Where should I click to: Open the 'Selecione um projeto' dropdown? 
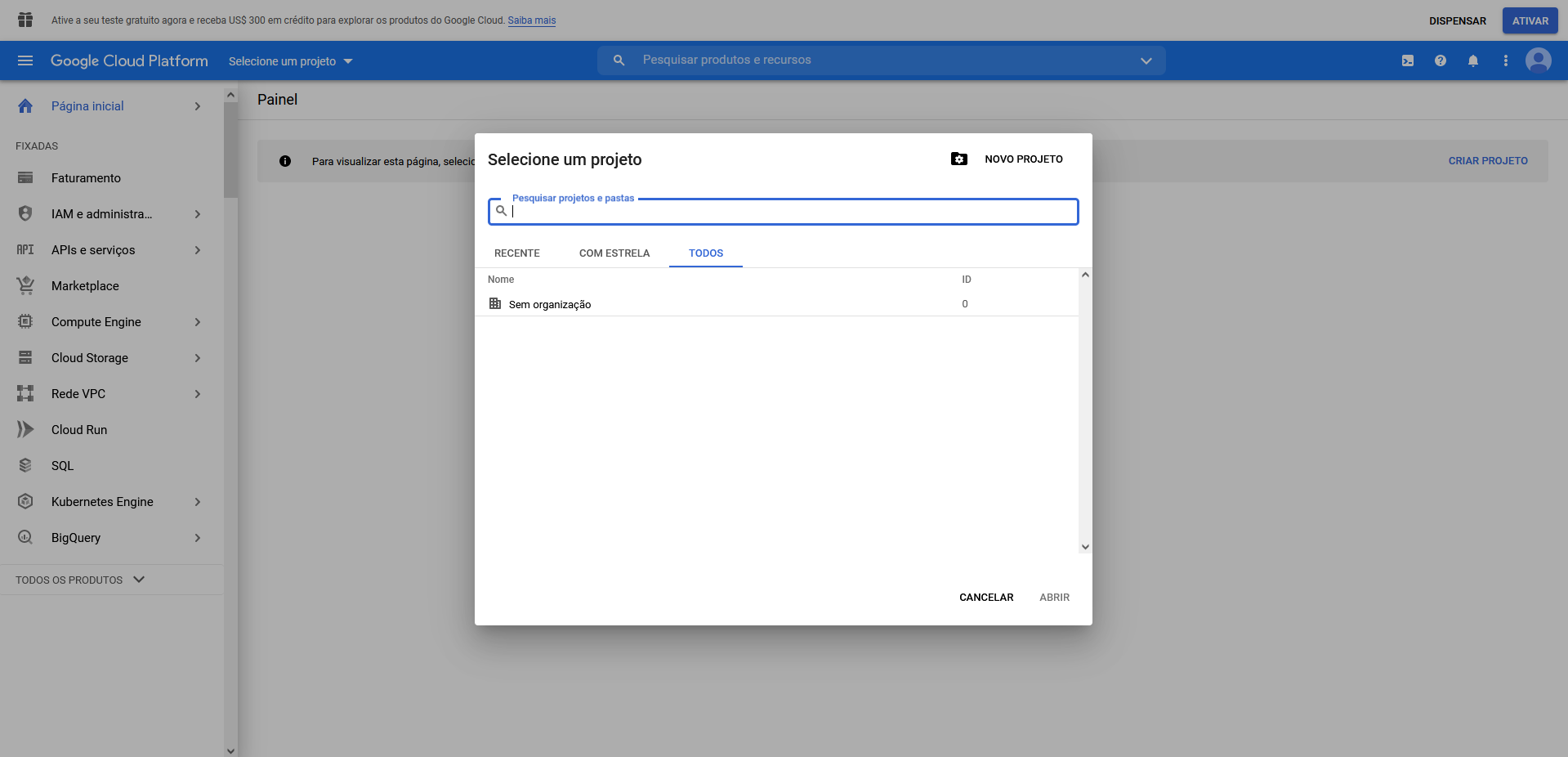click(x=290, y=61)
